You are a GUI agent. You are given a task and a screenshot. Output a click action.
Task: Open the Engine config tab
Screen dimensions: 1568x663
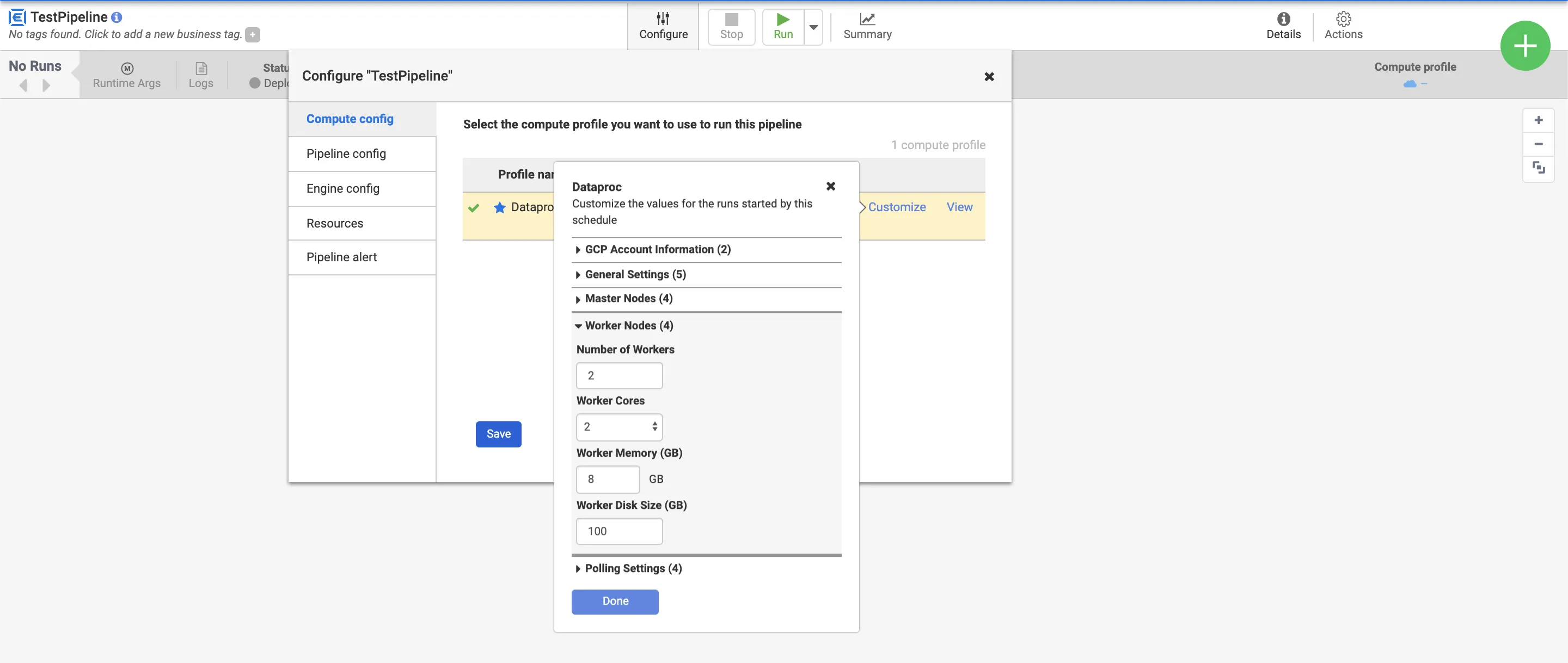(342, 189)
